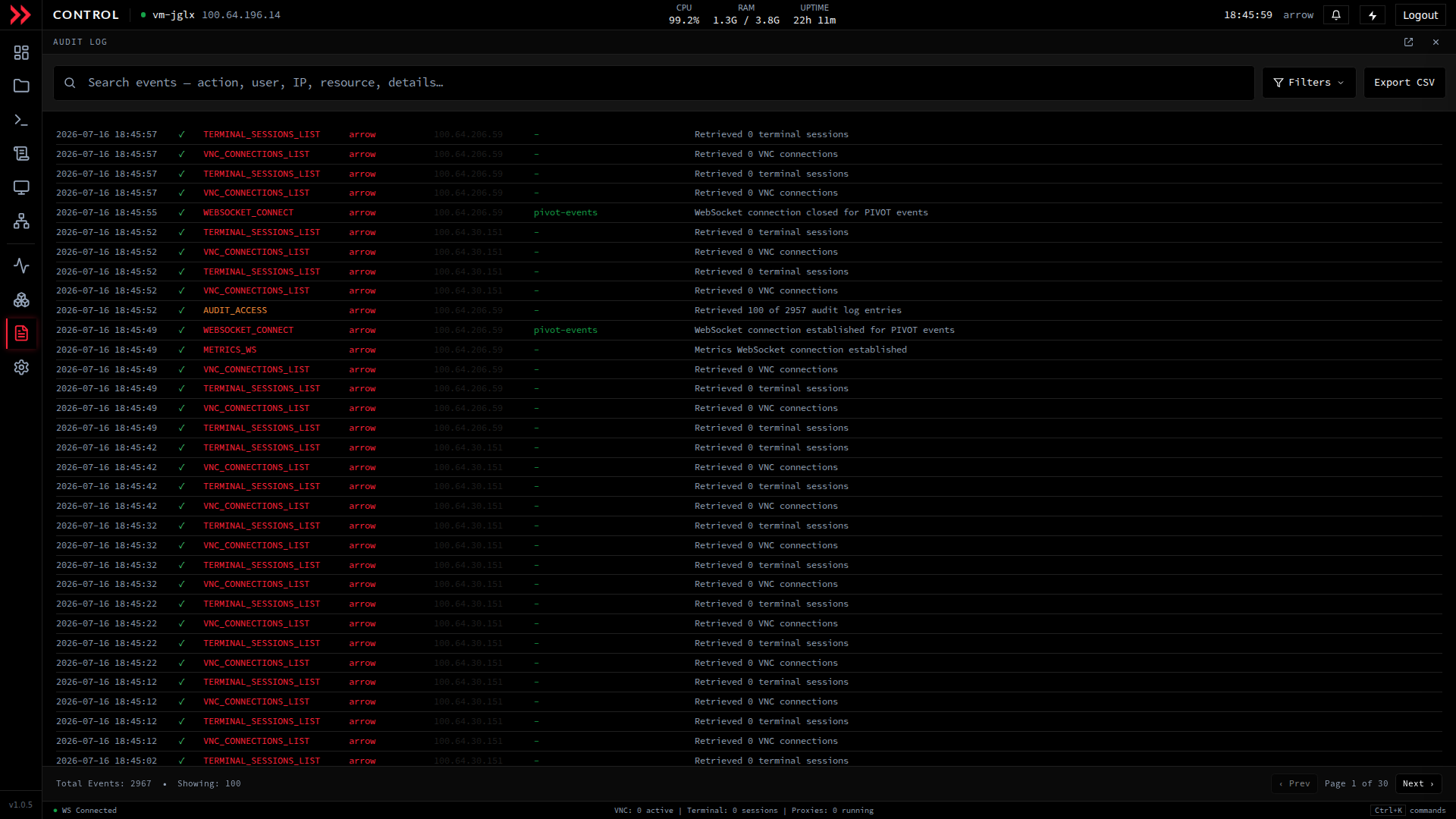The height and width of the screenshot is (819, 1456).
Task: Click the AUDIT LOG panel title
Action: click(80, 42)
